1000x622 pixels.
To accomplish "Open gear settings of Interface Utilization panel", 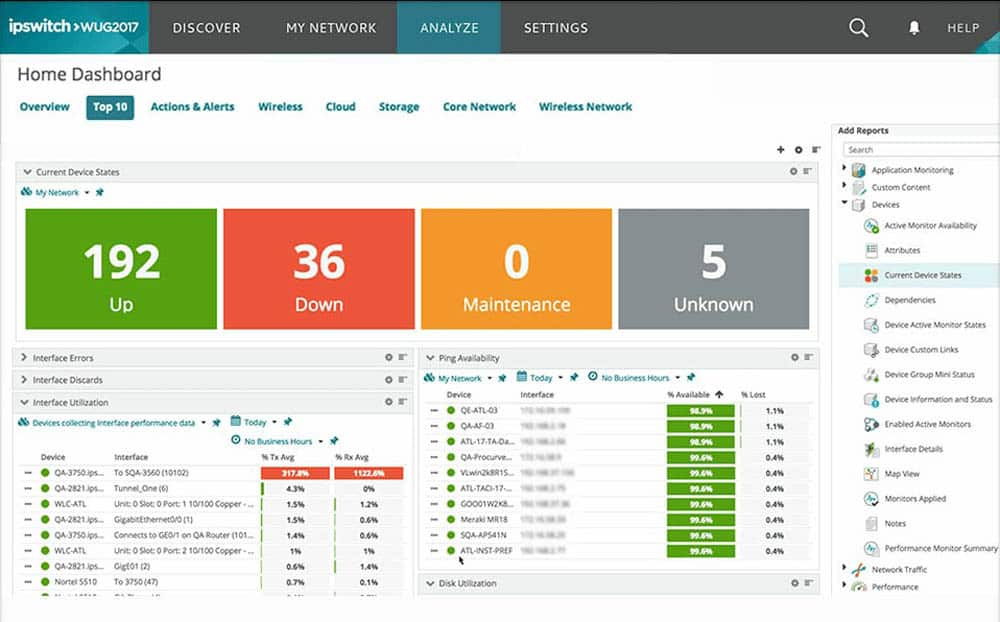I will (x=388, y=402).
